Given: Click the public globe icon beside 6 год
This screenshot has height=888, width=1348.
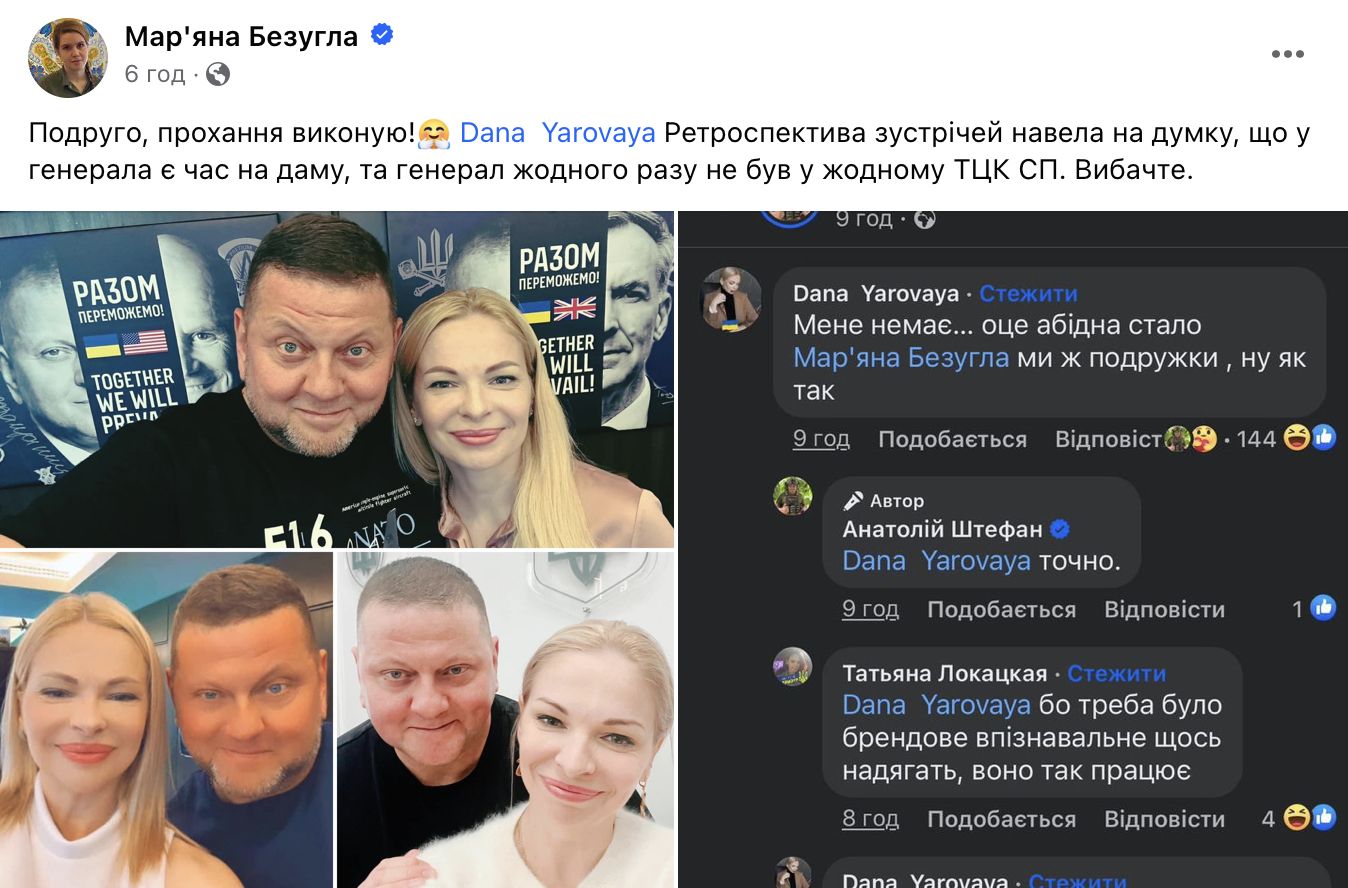Looking at the screenshot, I should point(218,74).
